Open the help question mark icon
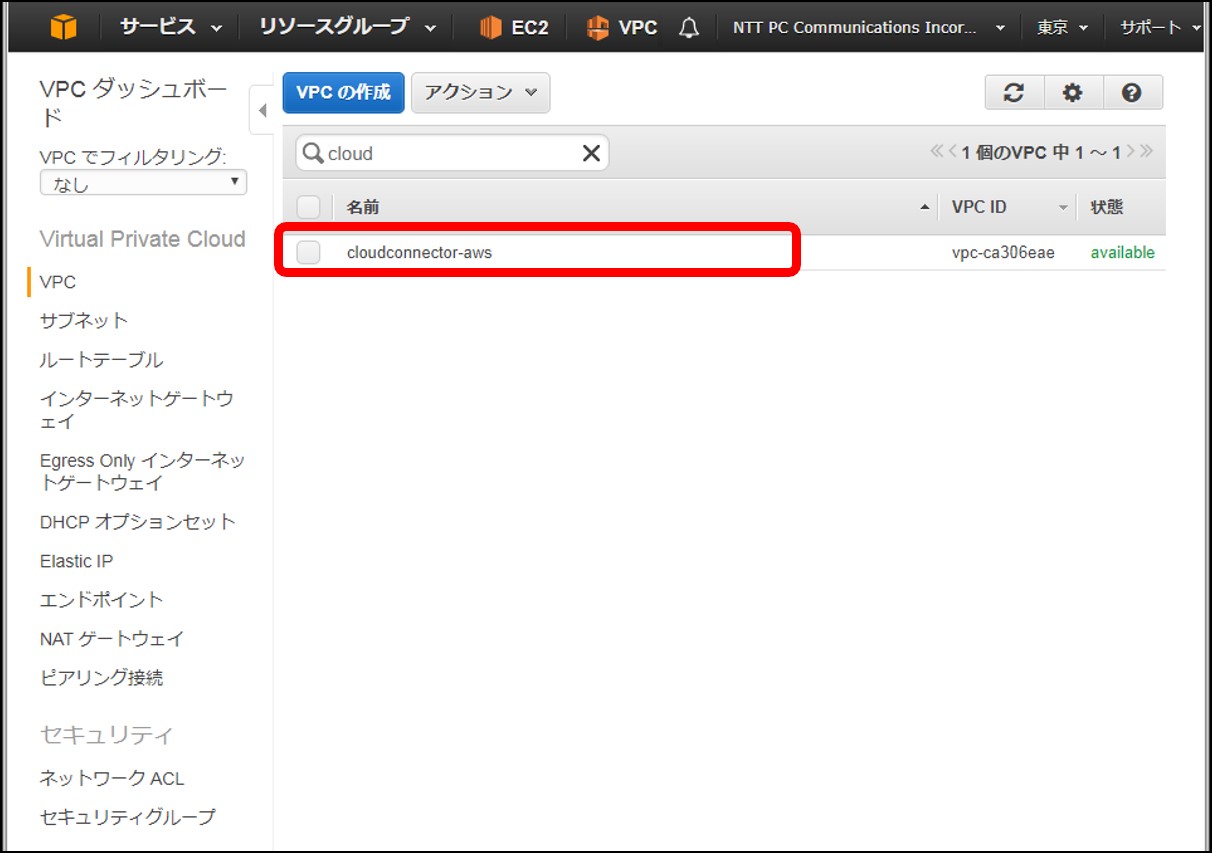The width and height of the screenshot is (1212, 853). [x=1132, y=92]
